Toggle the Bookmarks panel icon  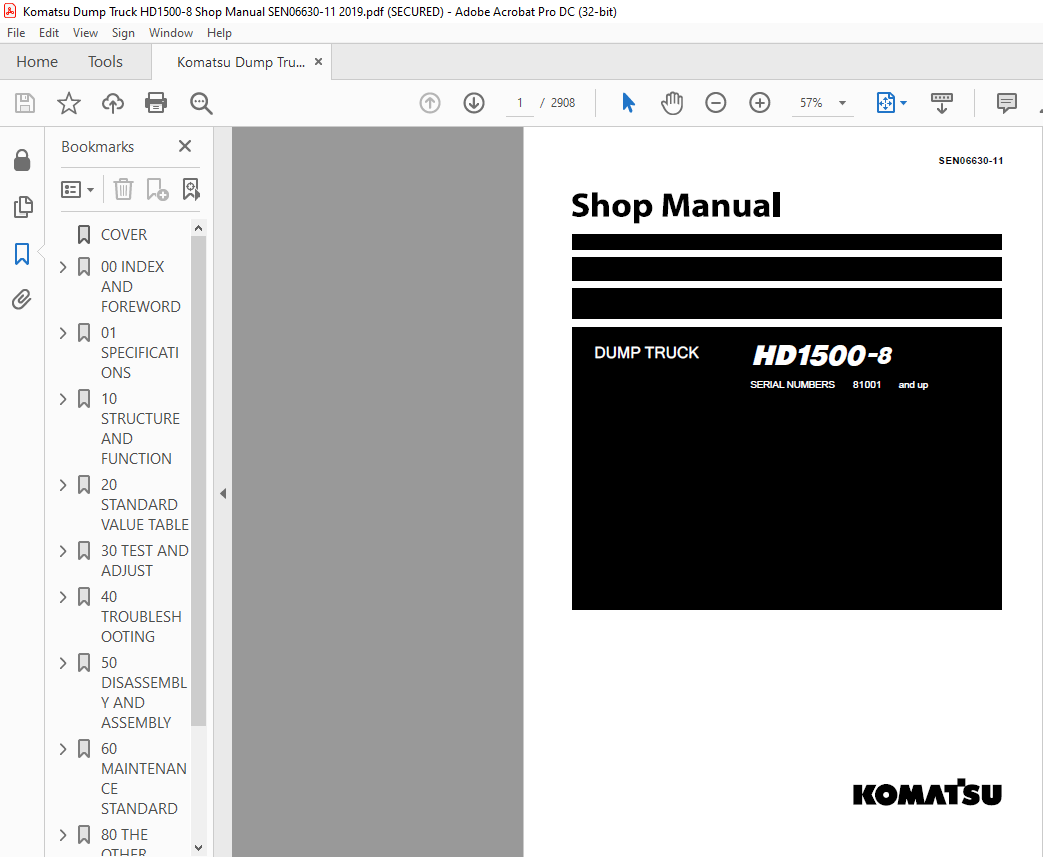[22, 254]
